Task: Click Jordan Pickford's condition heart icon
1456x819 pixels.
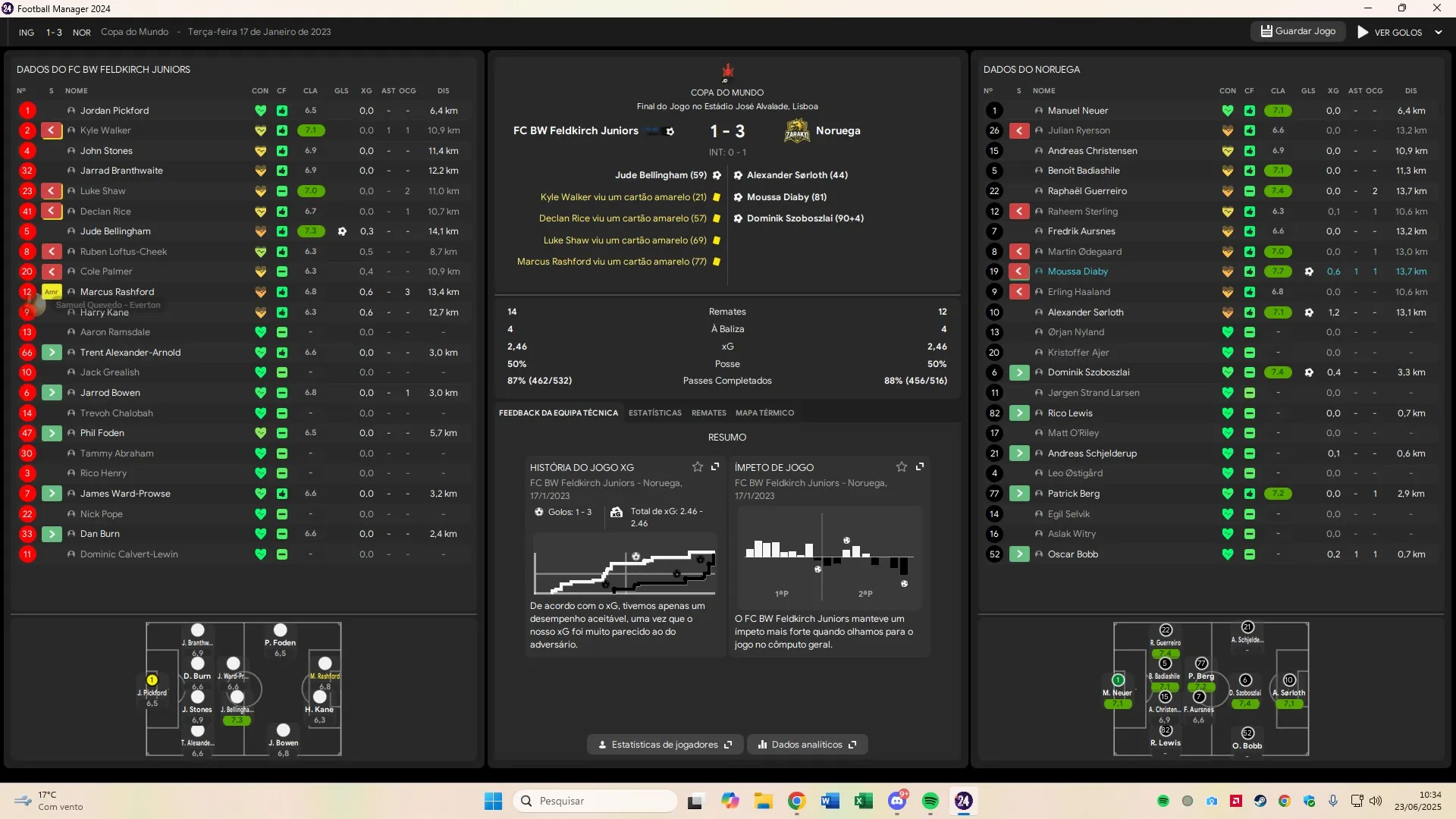Action: pos(260,111)
